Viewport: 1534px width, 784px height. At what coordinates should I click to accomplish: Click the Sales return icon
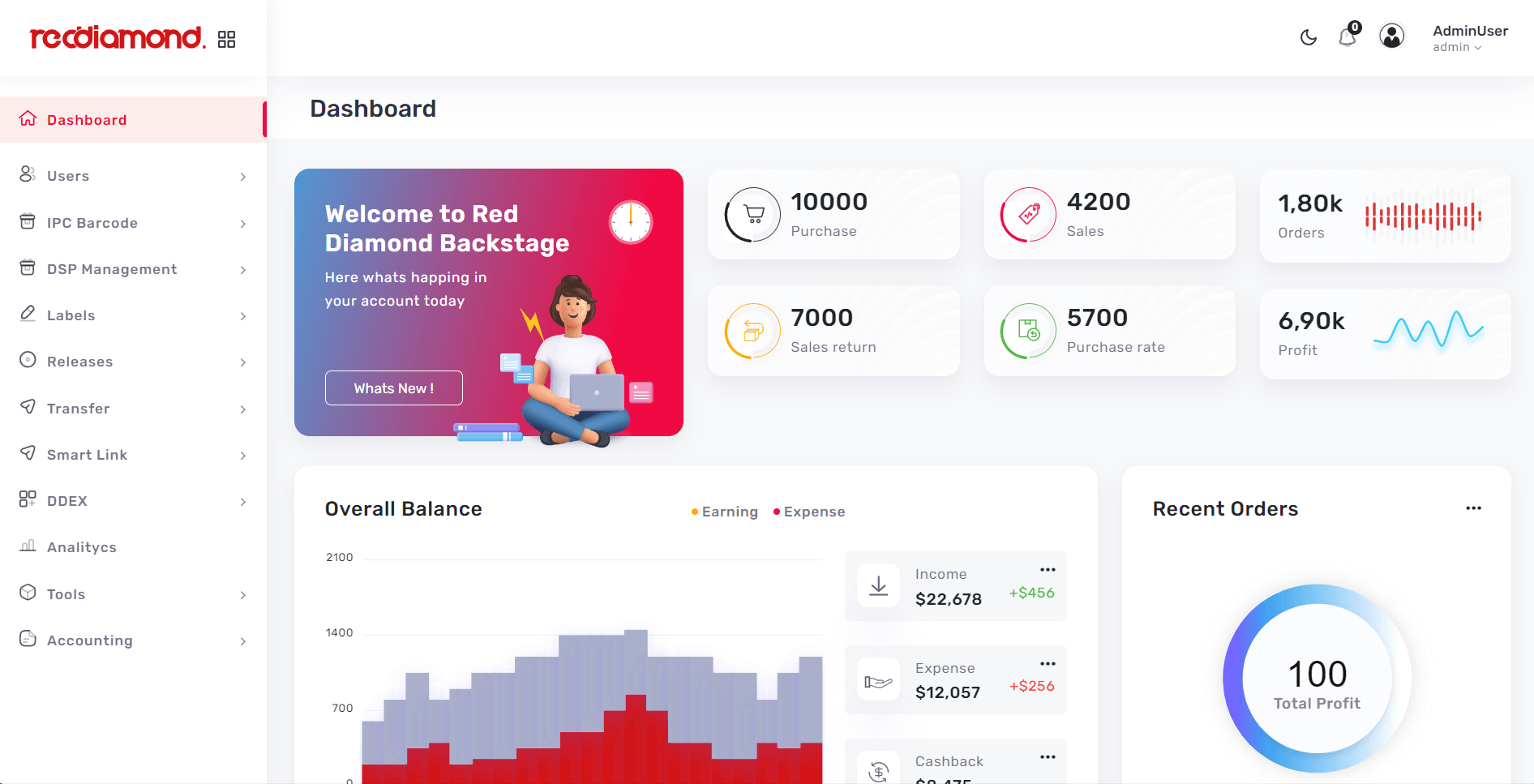pos(753,331)
